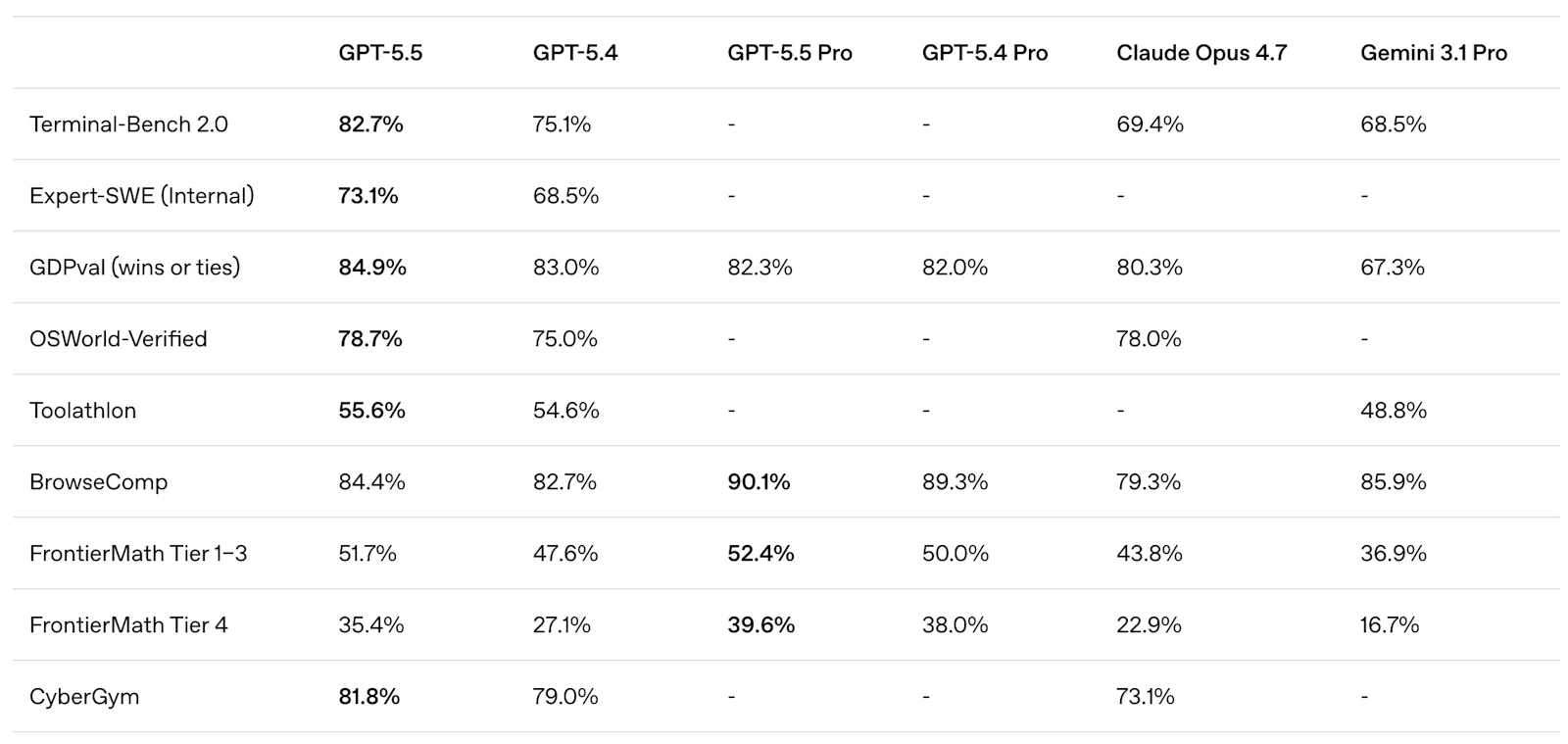The height and width of the screenshot is (744, 1568).
Task: Click the FrontierMath Tier 1–3 label
Action: coord(138,554)
